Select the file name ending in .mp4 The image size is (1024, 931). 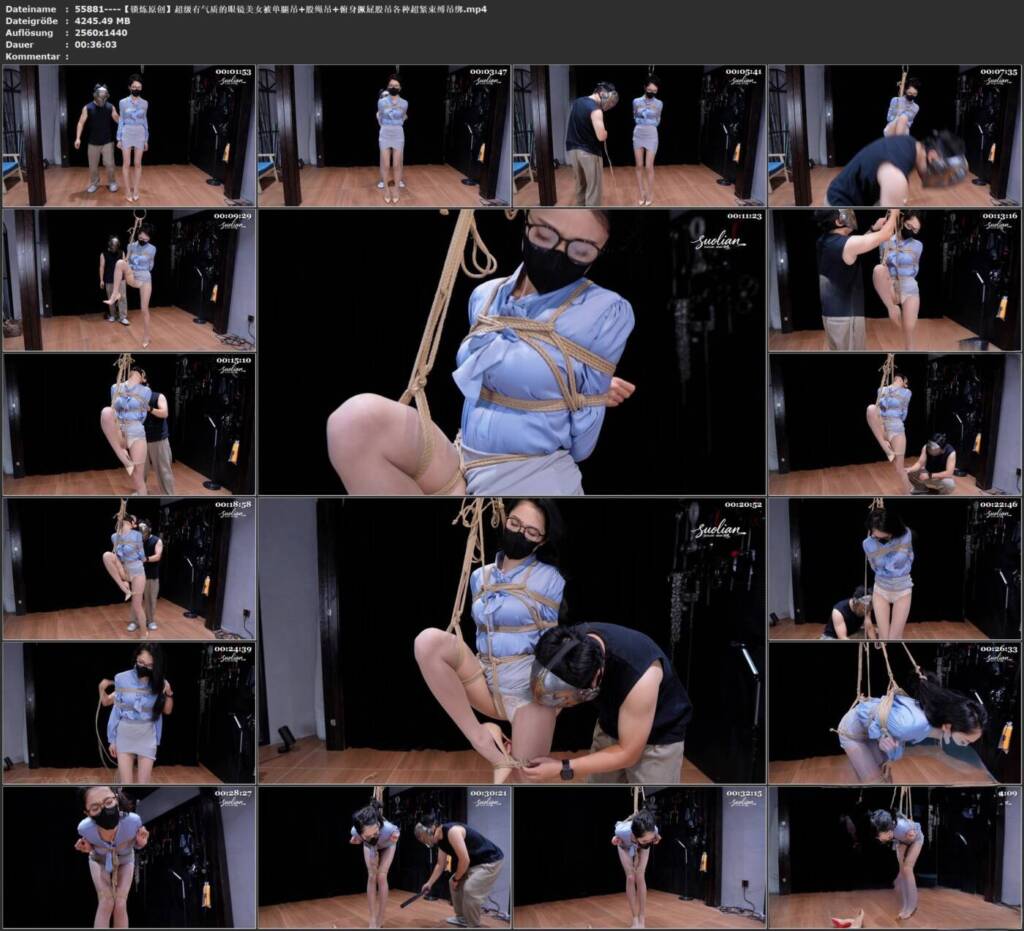[x=281, y=9]
